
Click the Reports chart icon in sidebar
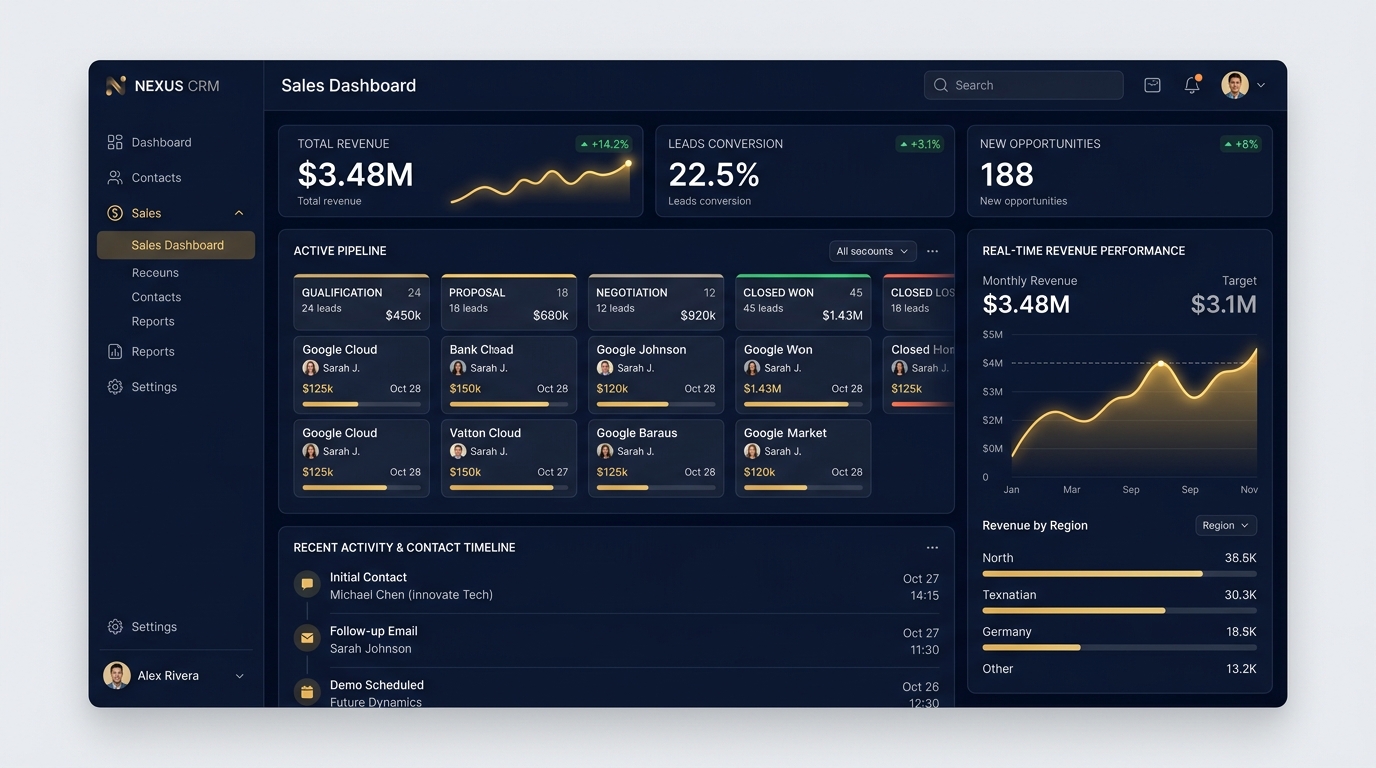pyautogui.click(x=115, y=351)
